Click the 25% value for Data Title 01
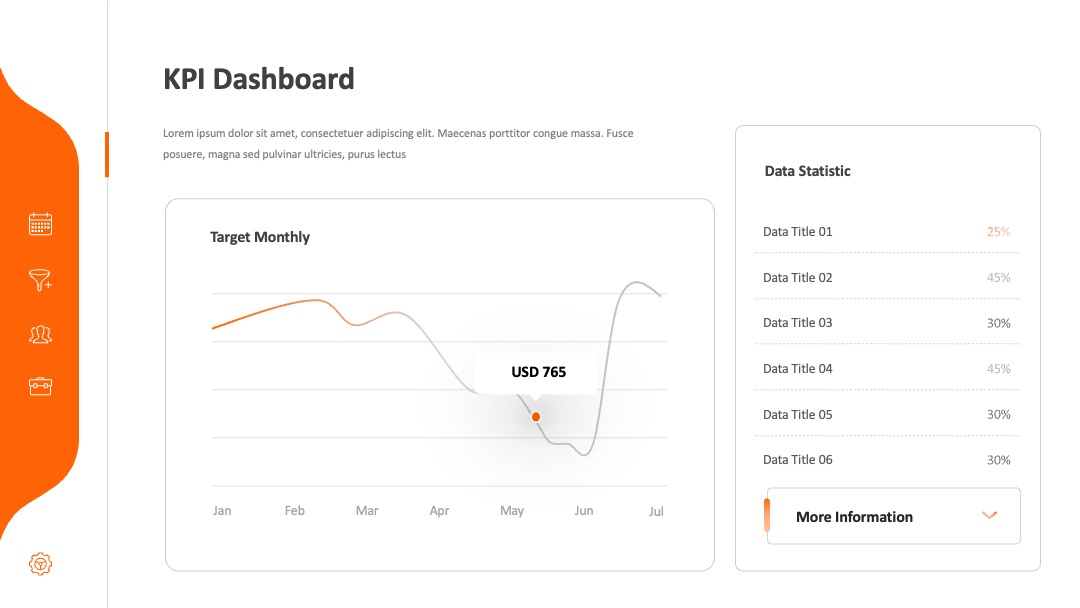 pyautogui.click(x=998, y=232)
